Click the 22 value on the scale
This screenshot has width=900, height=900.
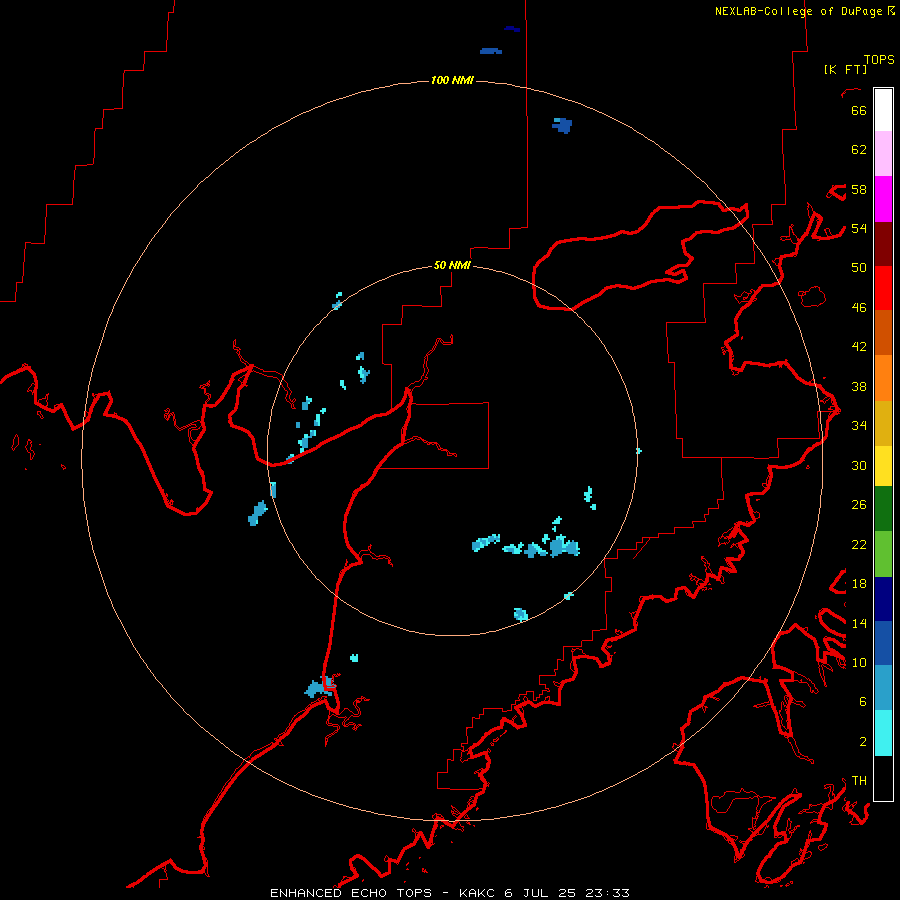(x=859, y=544)
